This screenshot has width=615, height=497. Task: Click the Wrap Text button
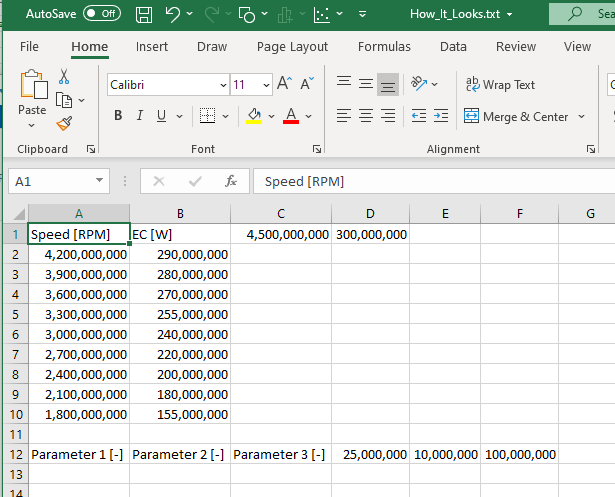point(500,85)
